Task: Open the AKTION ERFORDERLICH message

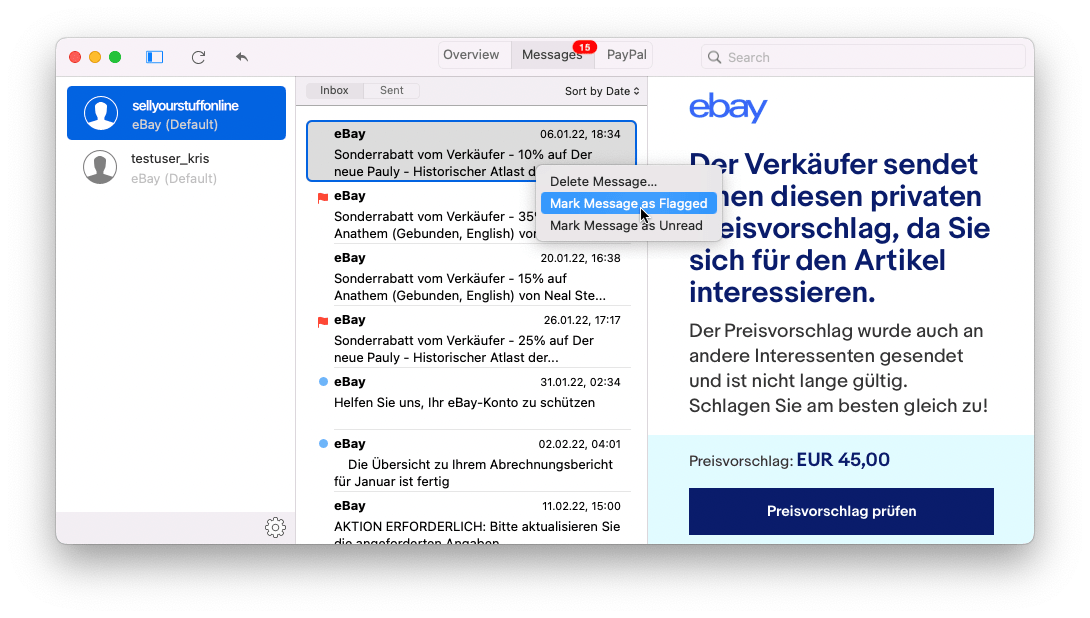Action: [471, 519]
